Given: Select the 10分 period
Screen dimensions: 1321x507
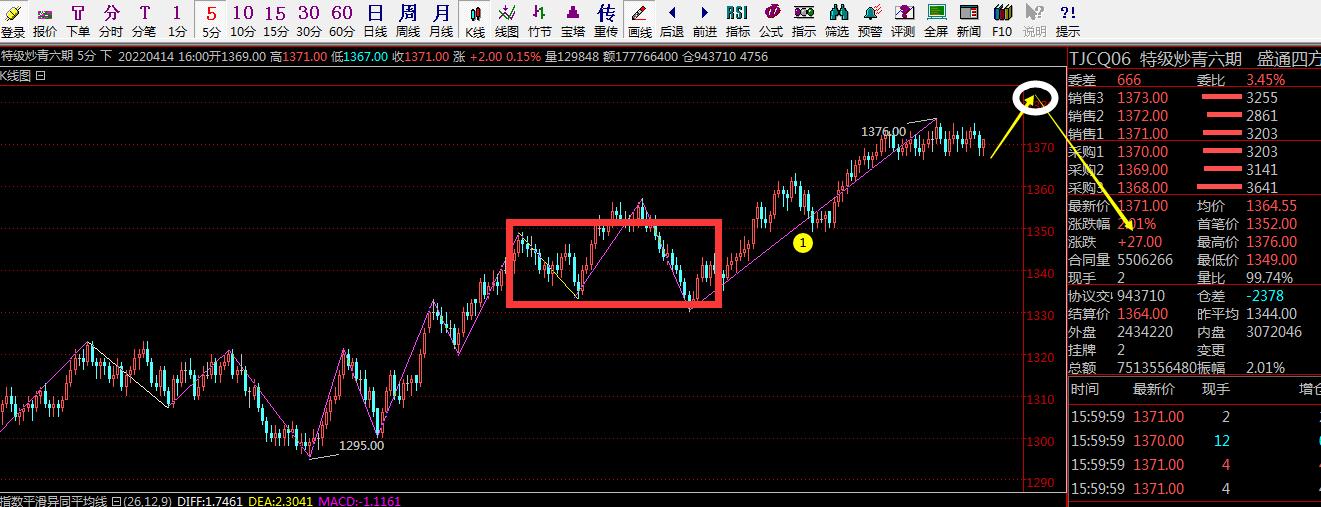Looking at the screenshot, I should tap(243, 20).
